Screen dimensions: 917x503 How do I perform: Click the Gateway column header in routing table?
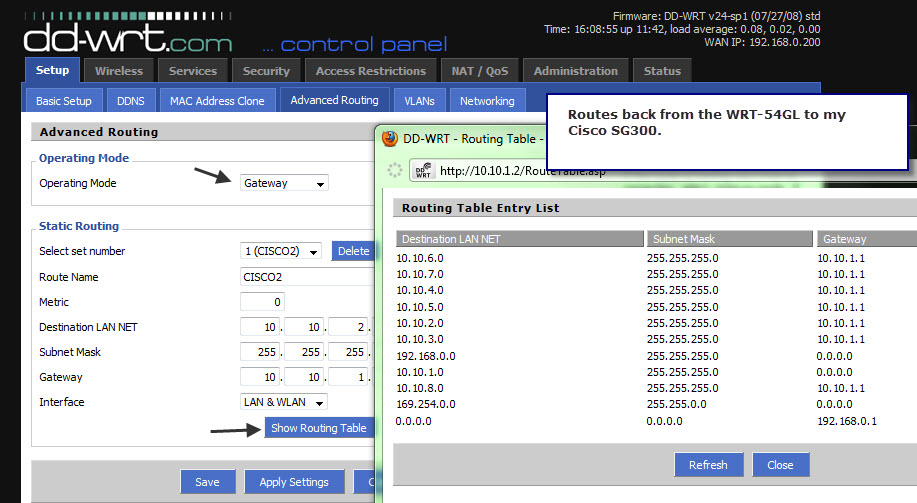pos(867,239)
